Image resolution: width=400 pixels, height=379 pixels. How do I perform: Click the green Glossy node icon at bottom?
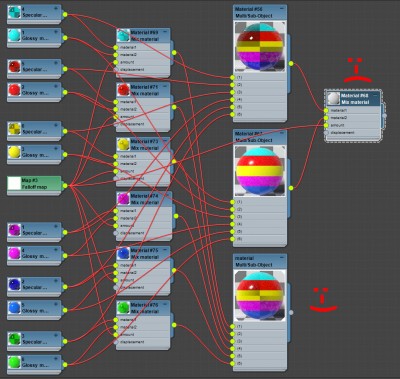tap(14, 362)
